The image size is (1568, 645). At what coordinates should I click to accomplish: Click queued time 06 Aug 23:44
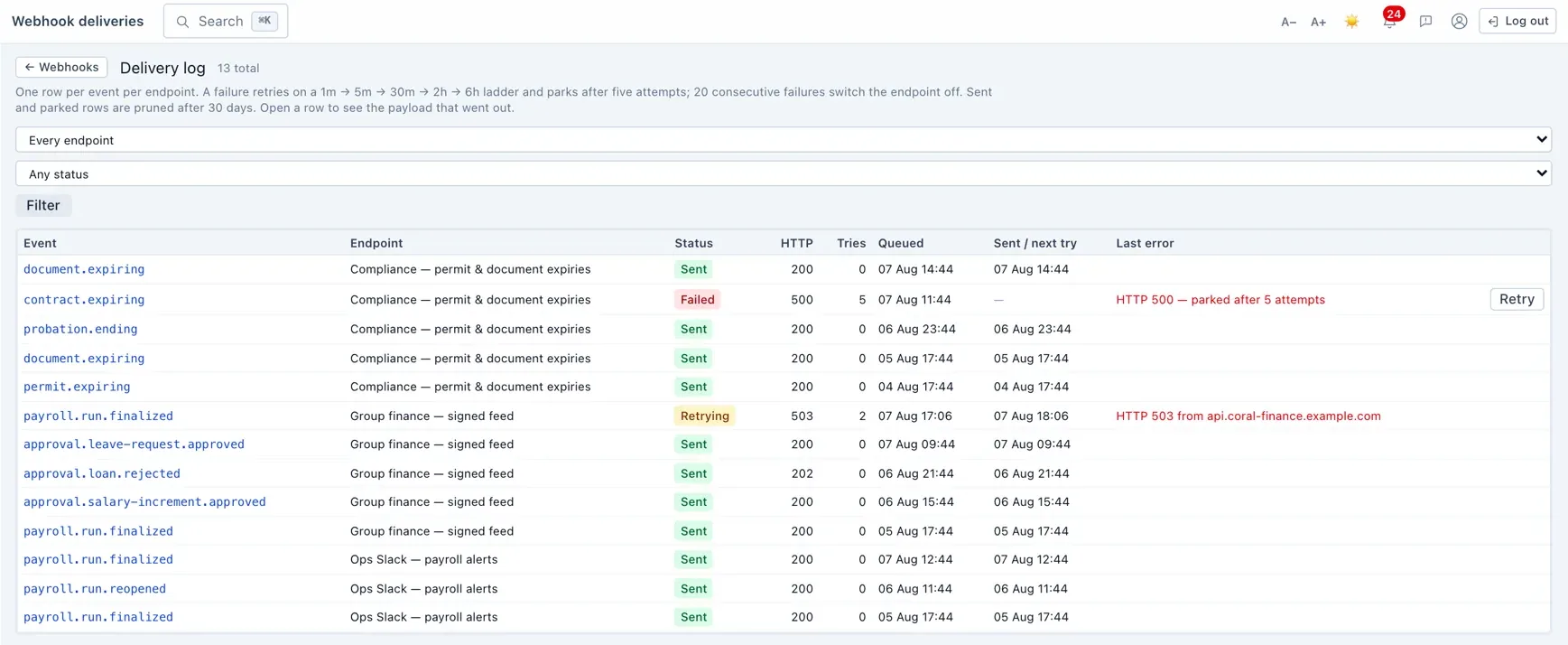click(x=917, y=329)
